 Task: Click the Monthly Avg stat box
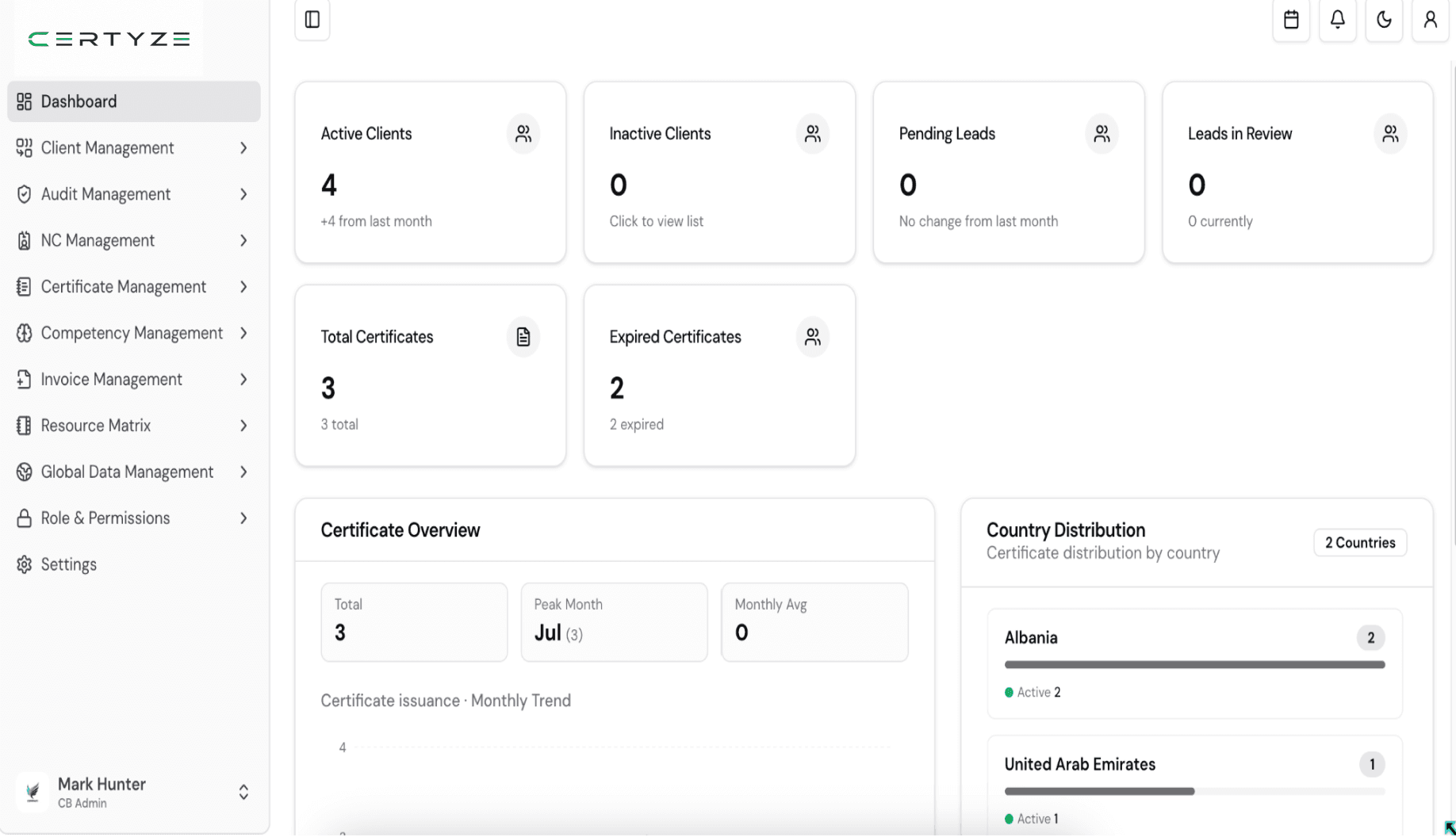(x=814, y=622)
